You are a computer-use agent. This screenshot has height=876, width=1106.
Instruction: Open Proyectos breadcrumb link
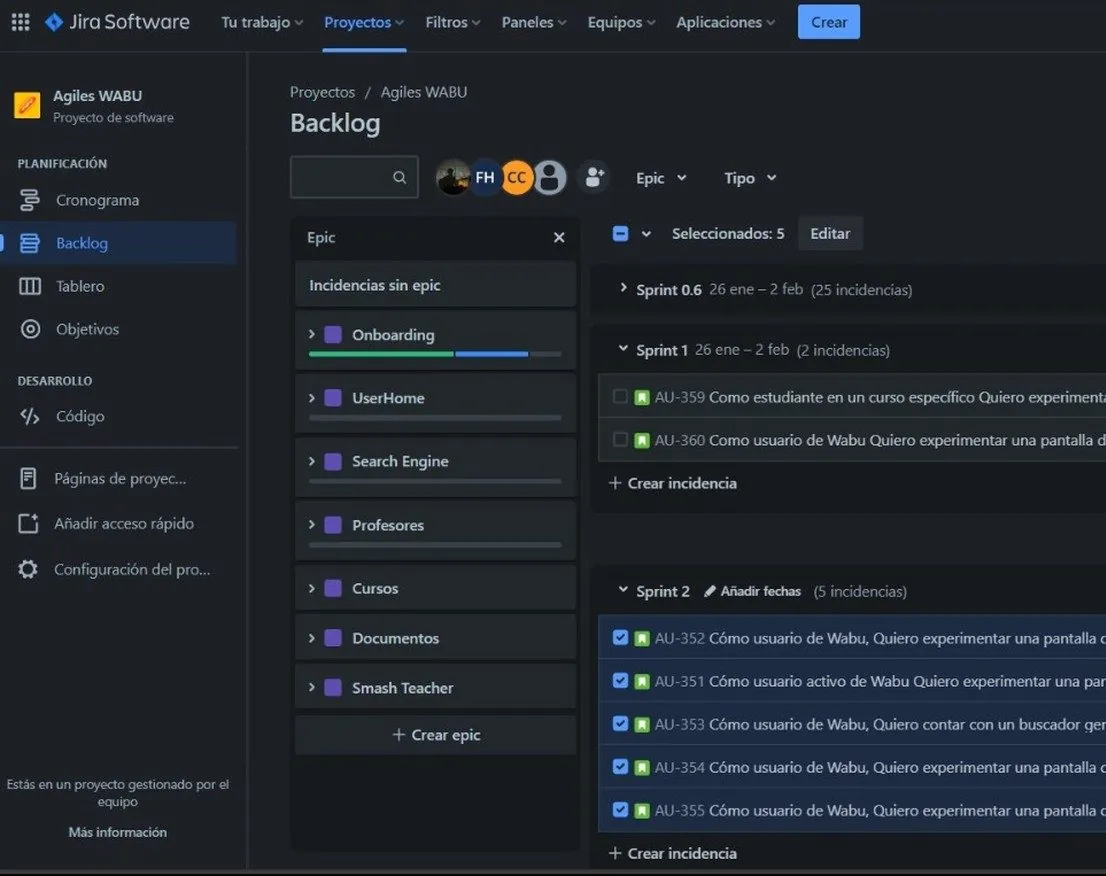(322, 92)
